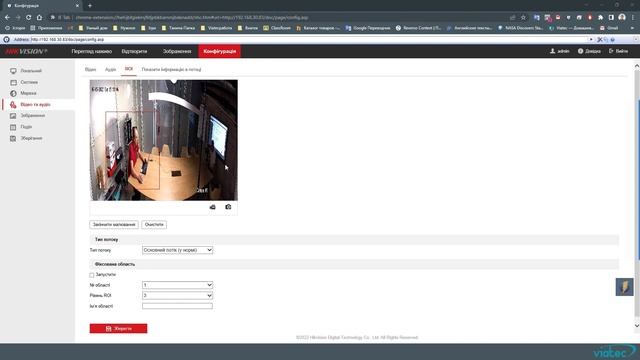Image resolution: width=640 pixels, height=360 pixels.
Task: Open the Gmail bookmark
Action: coord(609,28)
